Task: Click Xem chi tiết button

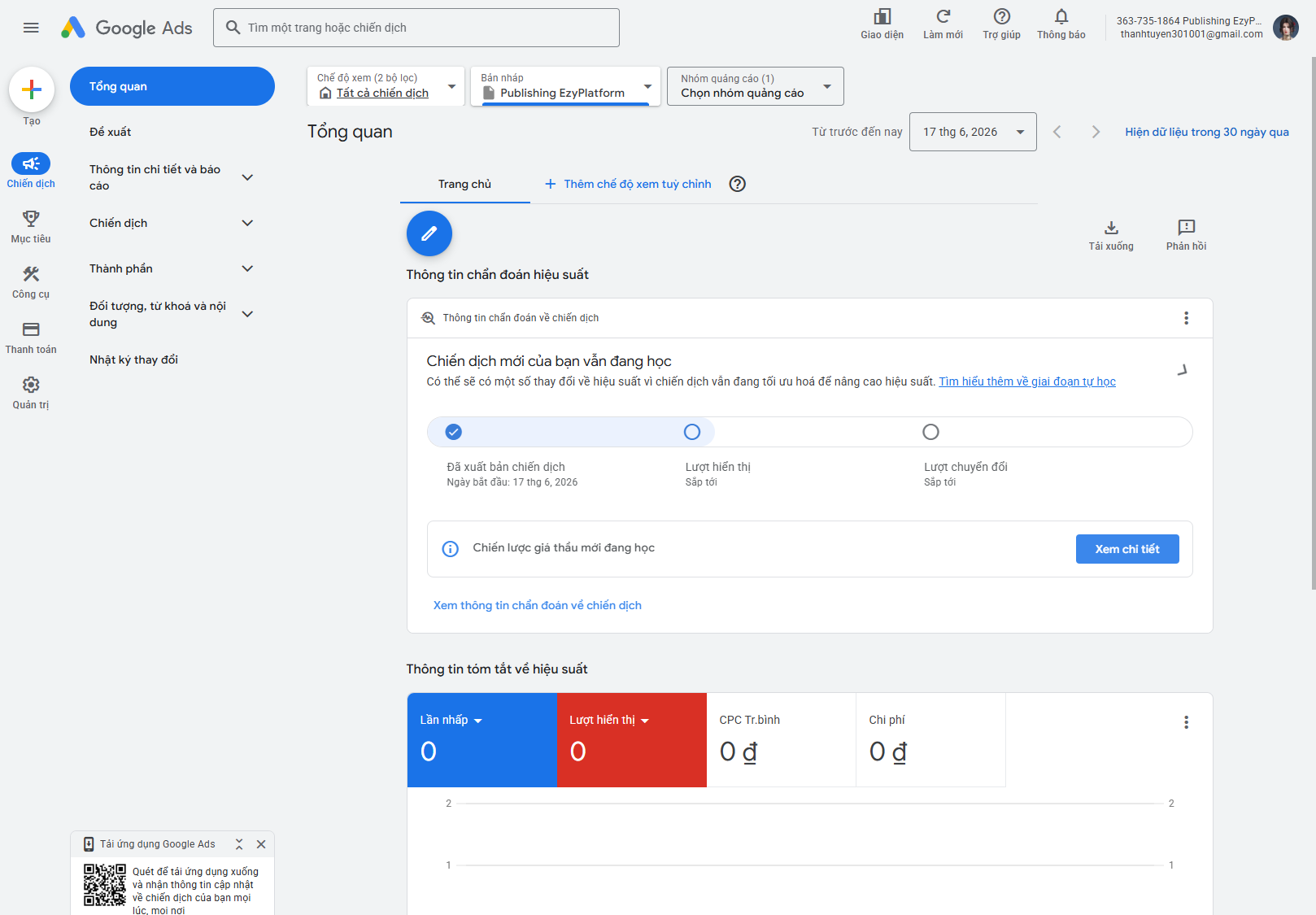Action: 1127,549
